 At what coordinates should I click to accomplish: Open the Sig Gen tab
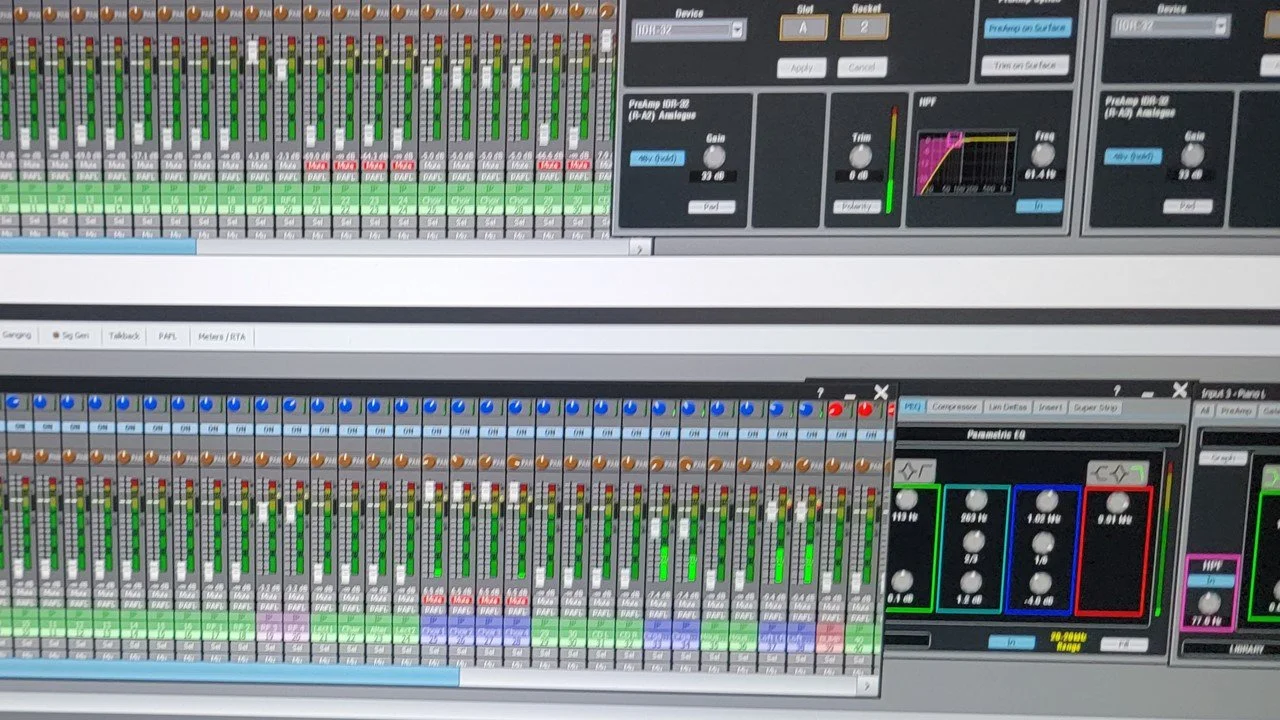(x=71, y=336)
